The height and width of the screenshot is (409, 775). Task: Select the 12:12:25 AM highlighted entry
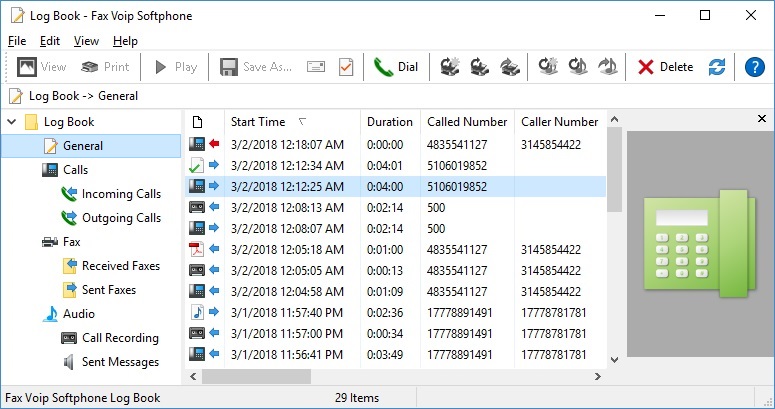click(x=395, y=186)
